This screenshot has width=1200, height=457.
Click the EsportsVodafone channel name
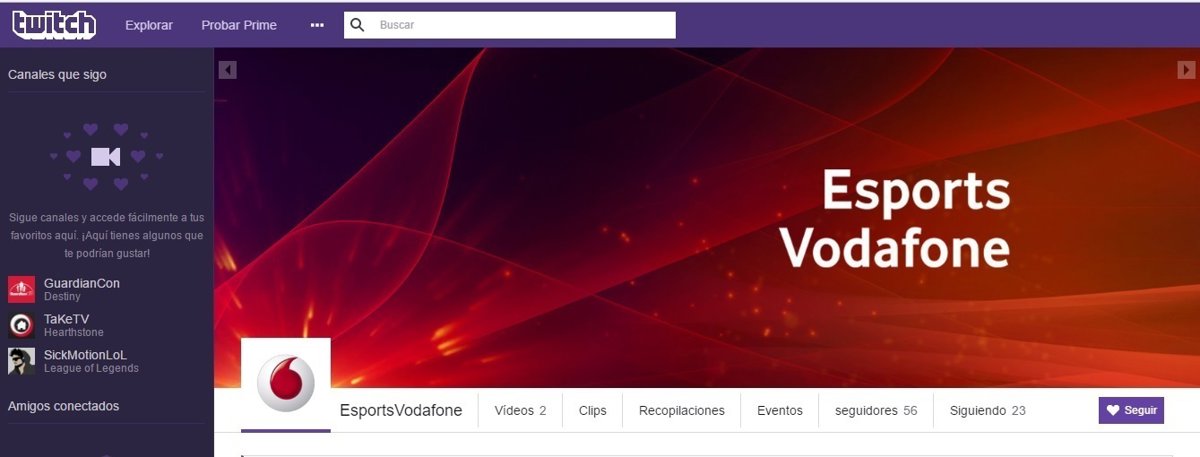pyautogui.click(x=401, y=411)
